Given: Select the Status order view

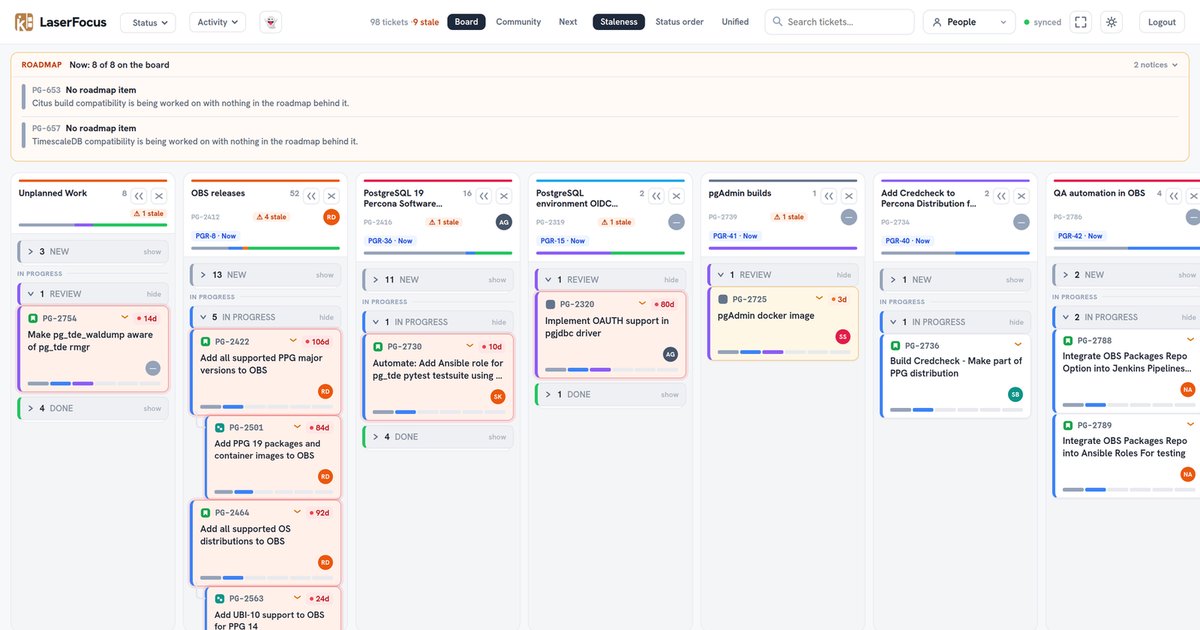Looking at the screenshot, I should point(679,22).
